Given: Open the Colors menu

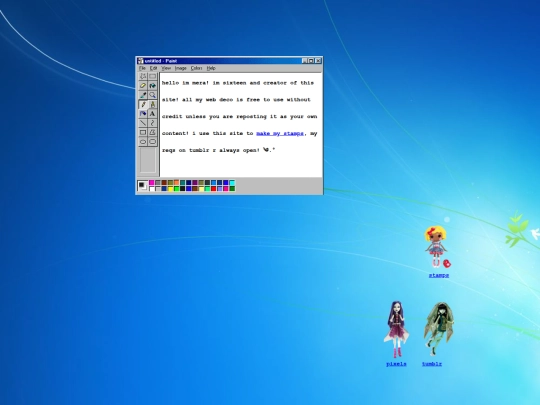Looking at the screenshot, I should [x=196, y=68].
